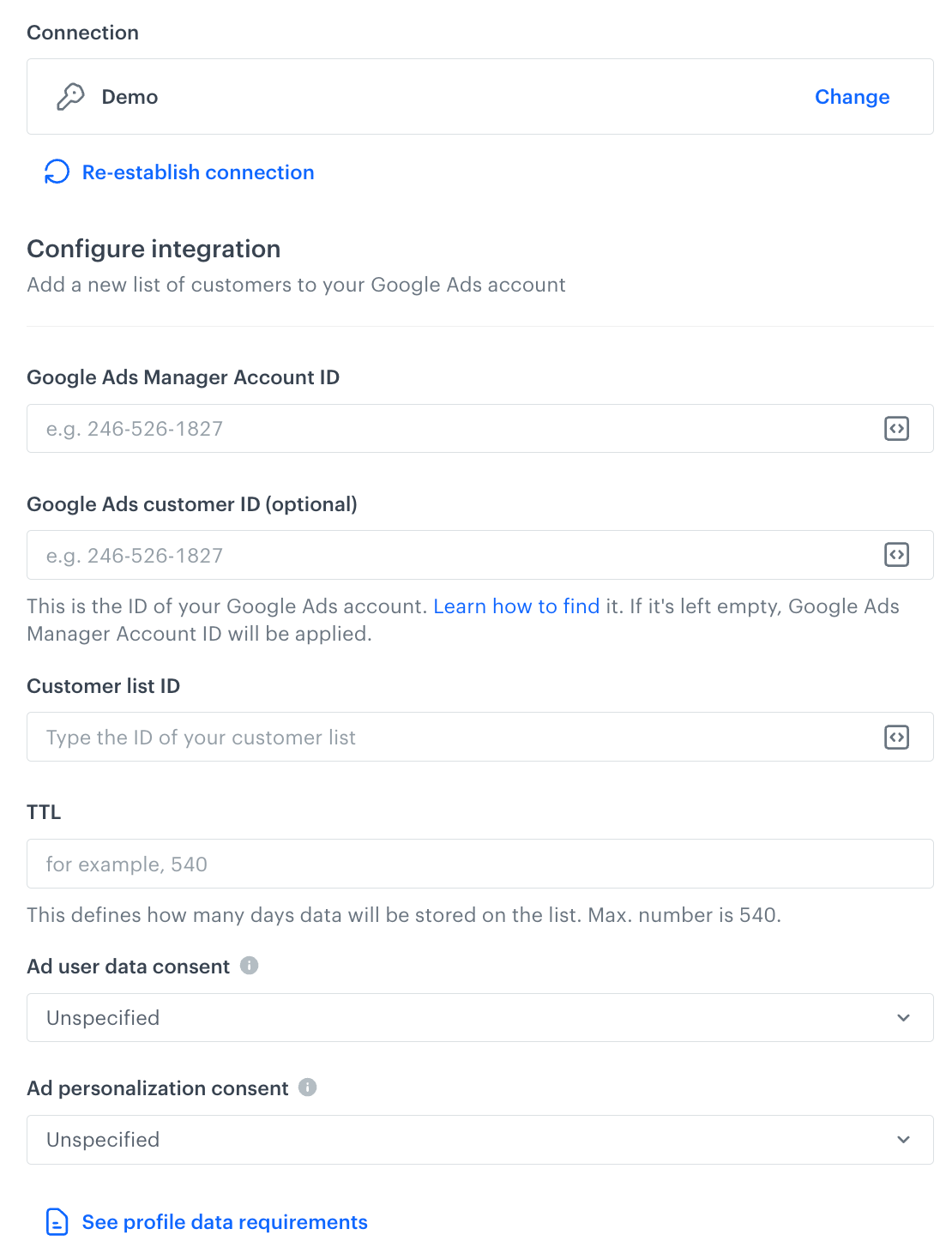Viewport: 952px width, 1247px height.
Task: Click the key icon next to Demo
Action: click(x=71, y=96)
